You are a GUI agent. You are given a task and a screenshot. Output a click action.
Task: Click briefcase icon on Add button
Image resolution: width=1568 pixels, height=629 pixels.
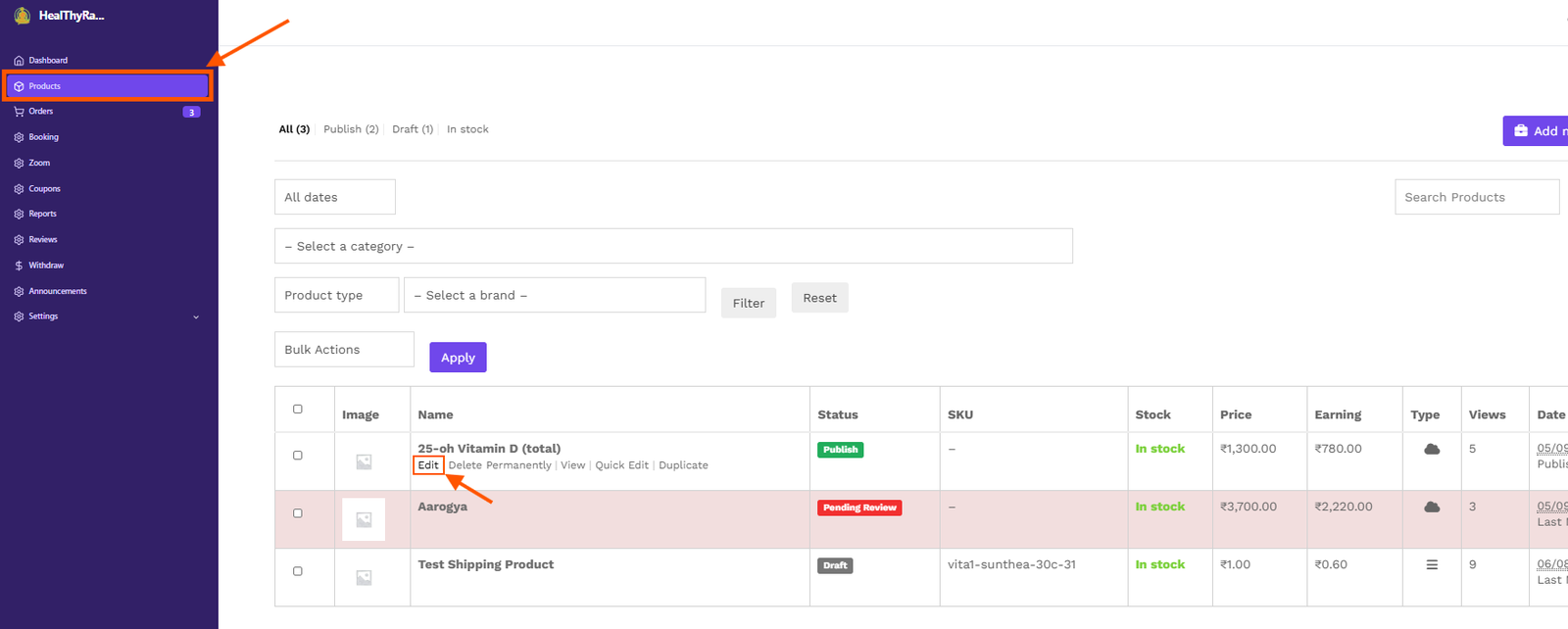pyautogui.click(x=1521, y=130)
